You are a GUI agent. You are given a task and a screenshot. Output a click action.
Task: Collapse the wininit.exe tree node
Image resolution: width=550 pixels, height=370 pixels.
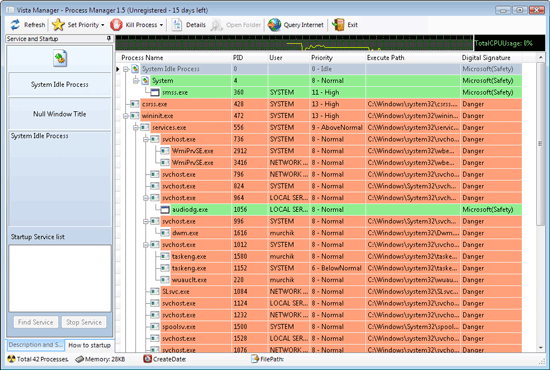coord(126,116)
